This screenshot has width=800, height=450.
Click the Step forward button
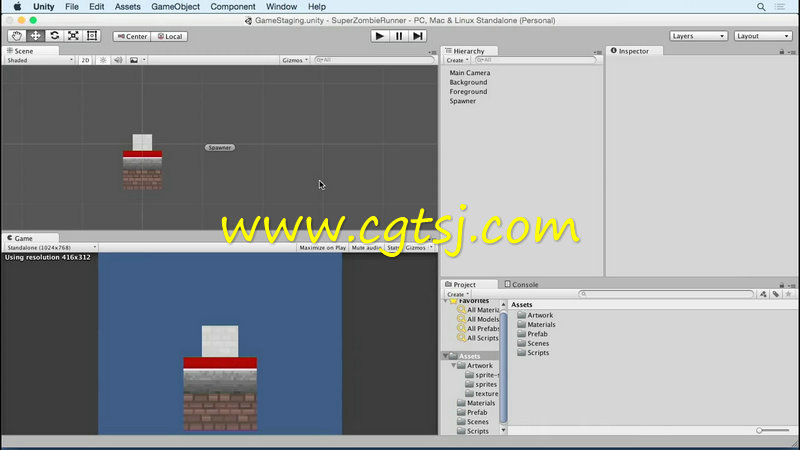417,36
